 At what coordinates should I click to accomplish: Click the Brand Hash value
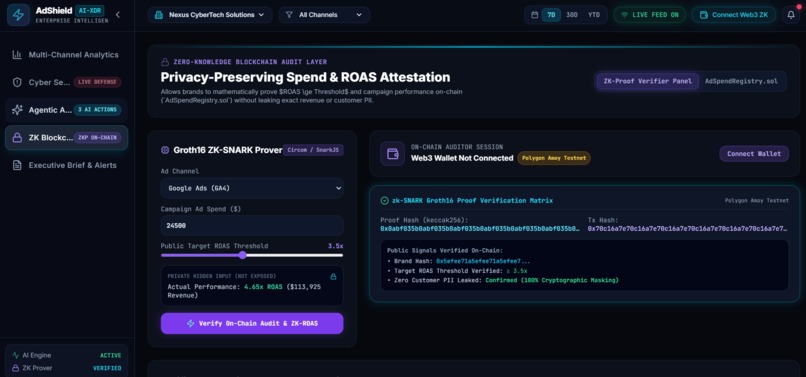(483, 261)
